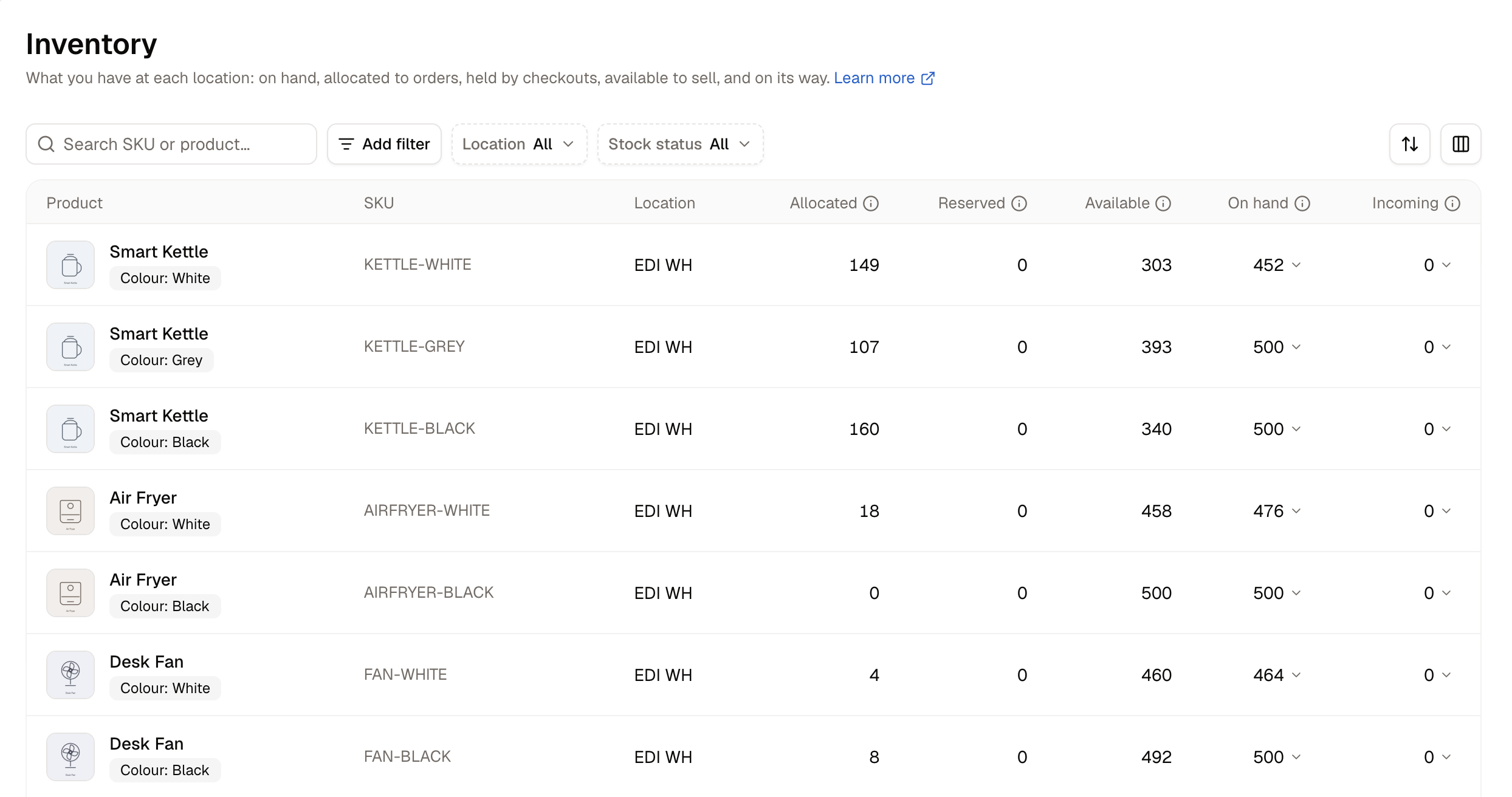Viewport: 1512px width, 797px height.
Task: Open Desk Fan White product thumbnail
Action: coord(70,675)
